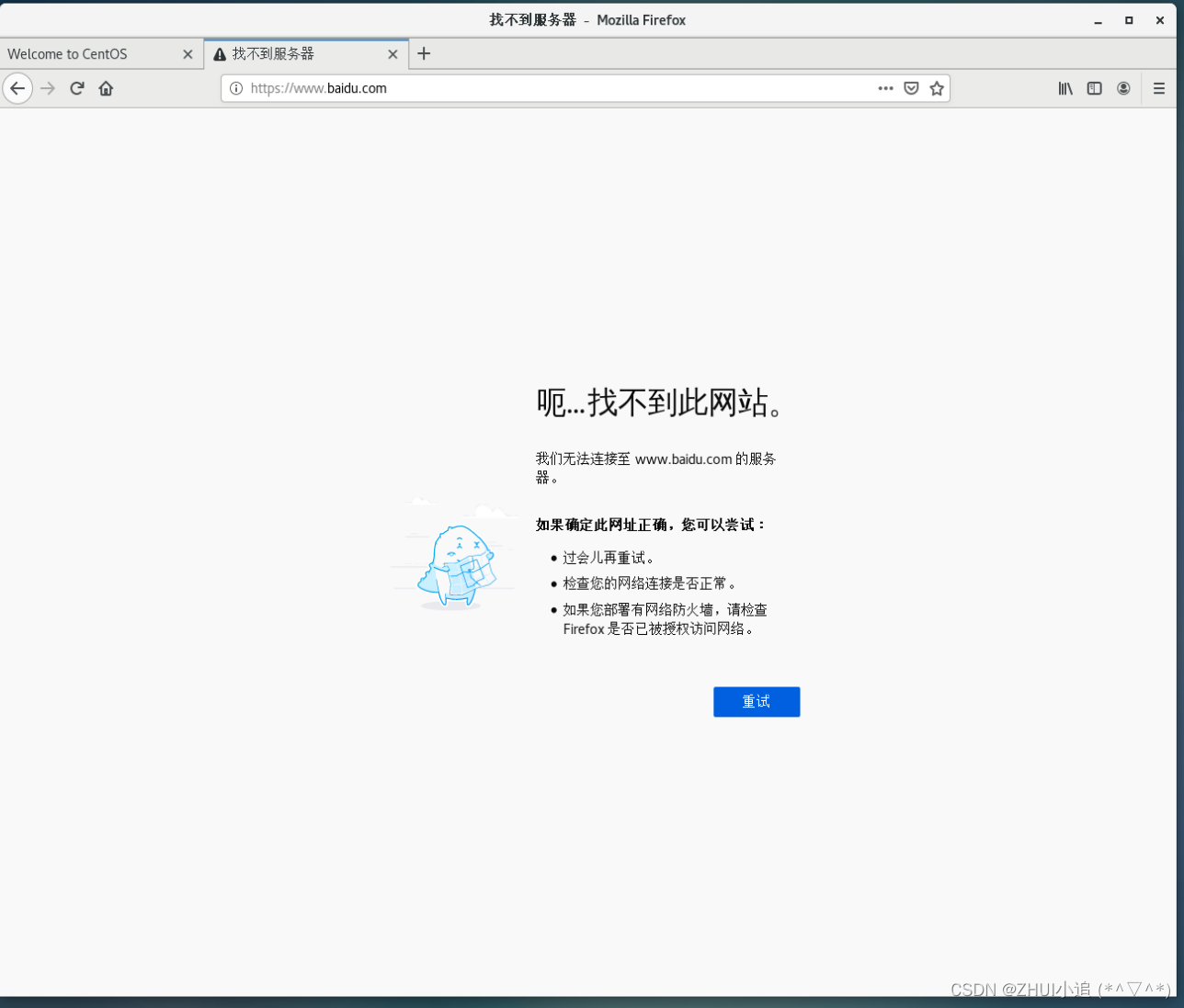Click the forward navigation arrow
1184x1008 pixels.
(x=48, y=88)
